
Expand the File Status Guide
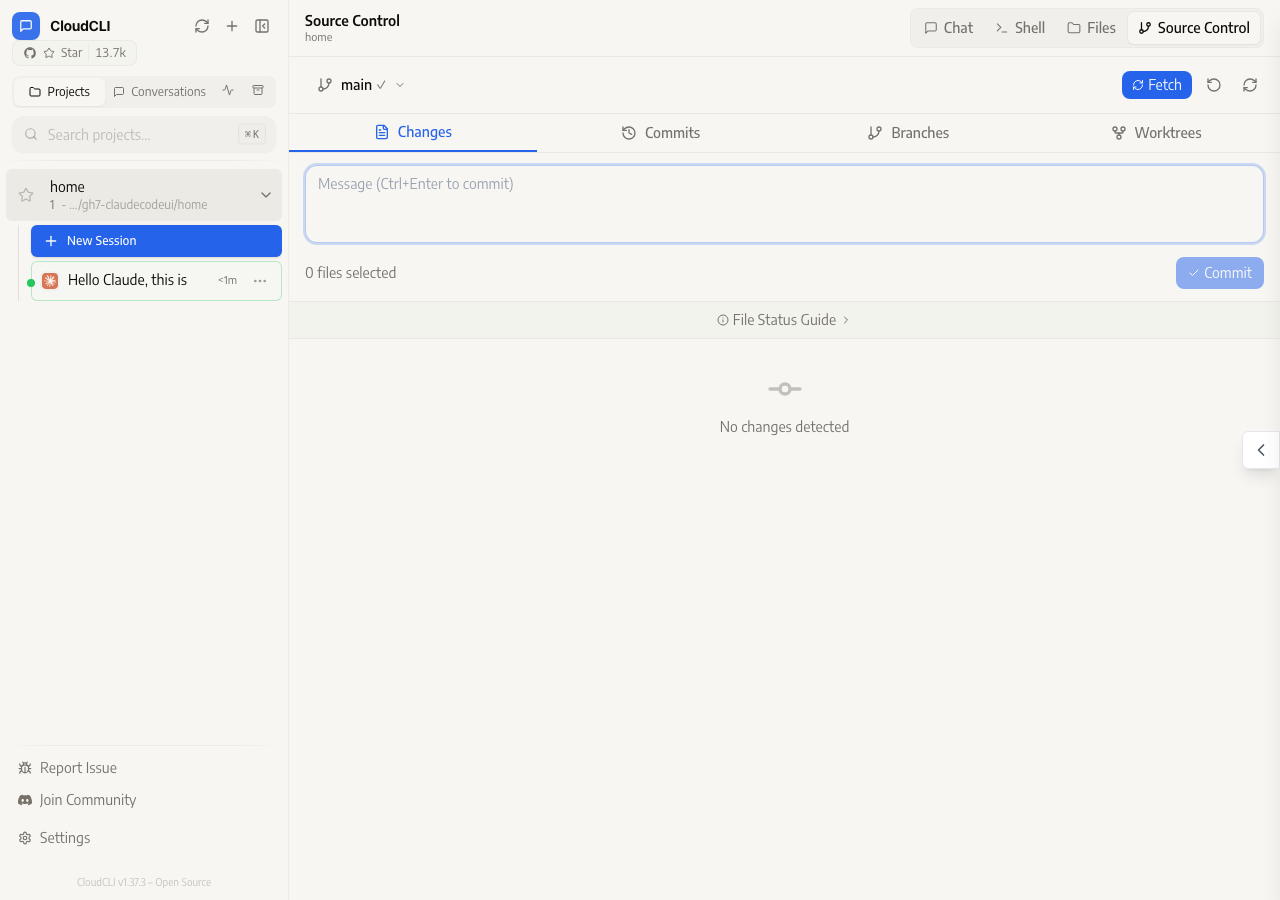(784, 320)
